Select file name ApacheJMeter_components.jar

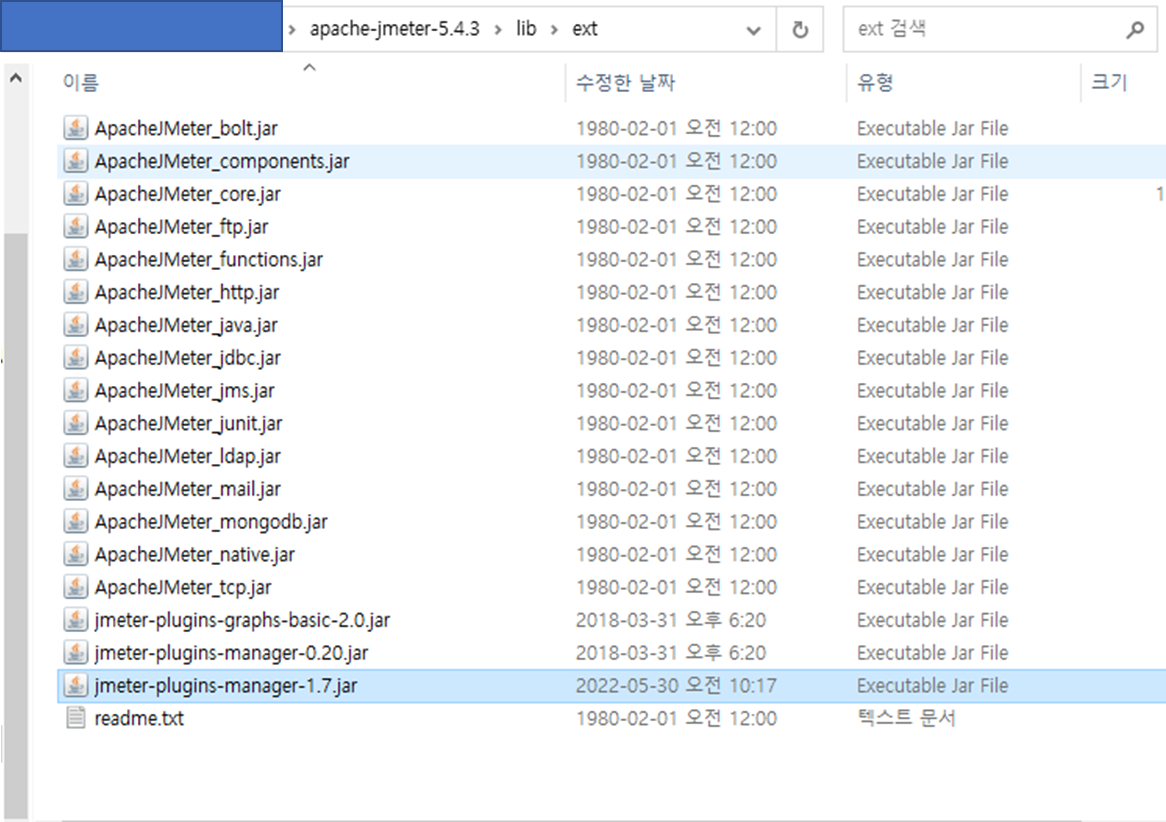coord(222,161)
